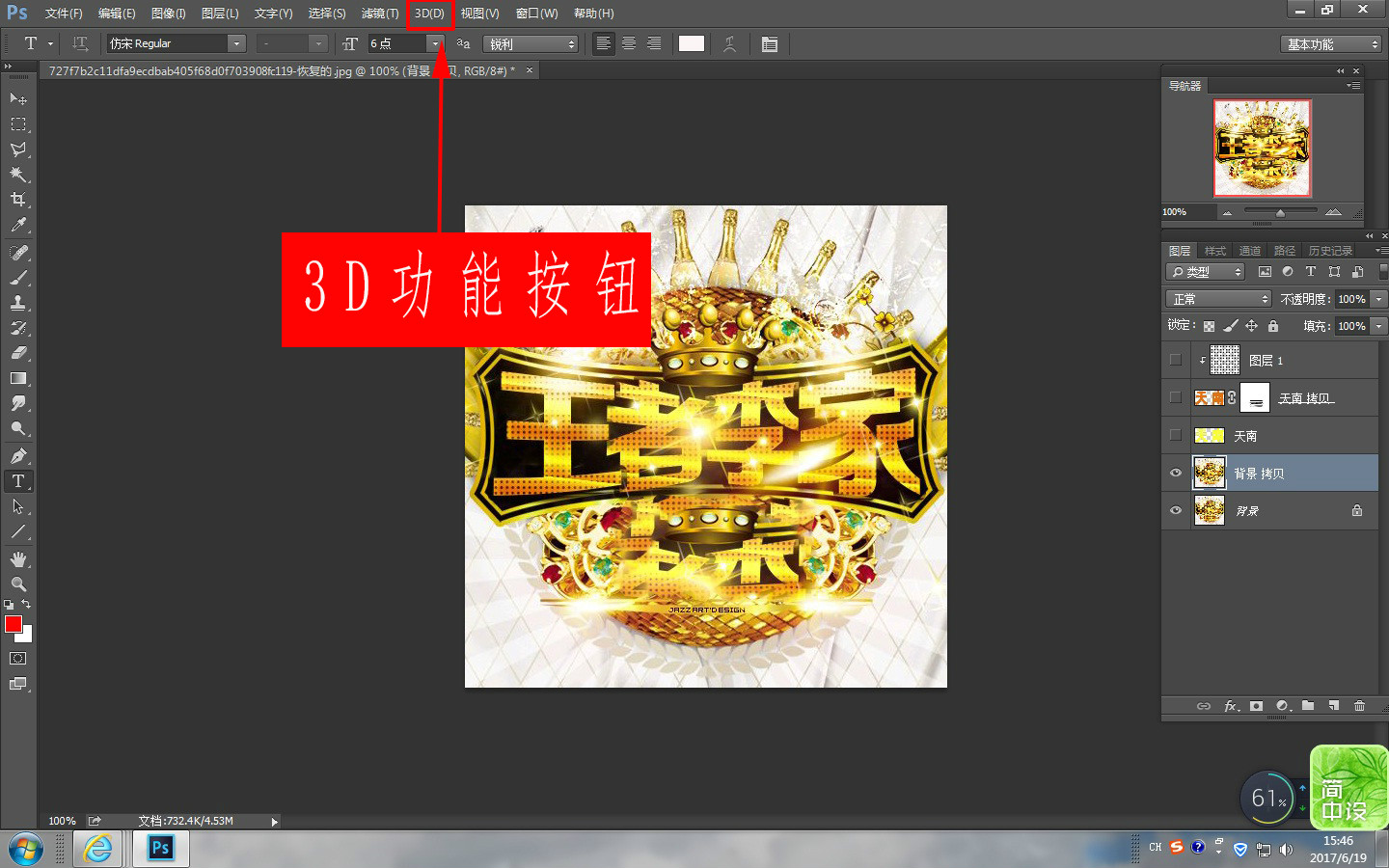
Task: Create a new layer group
Action: [1308, 706]
